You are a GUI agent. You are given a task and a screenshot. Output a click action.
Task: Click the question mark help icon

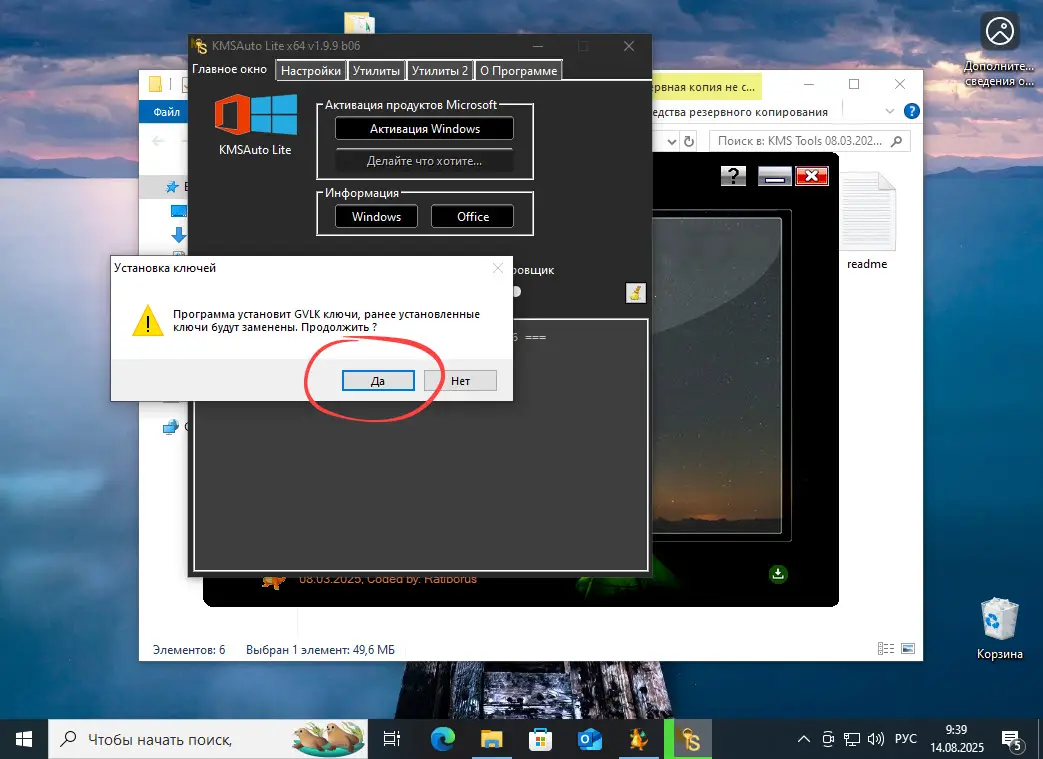pos(733,177)
